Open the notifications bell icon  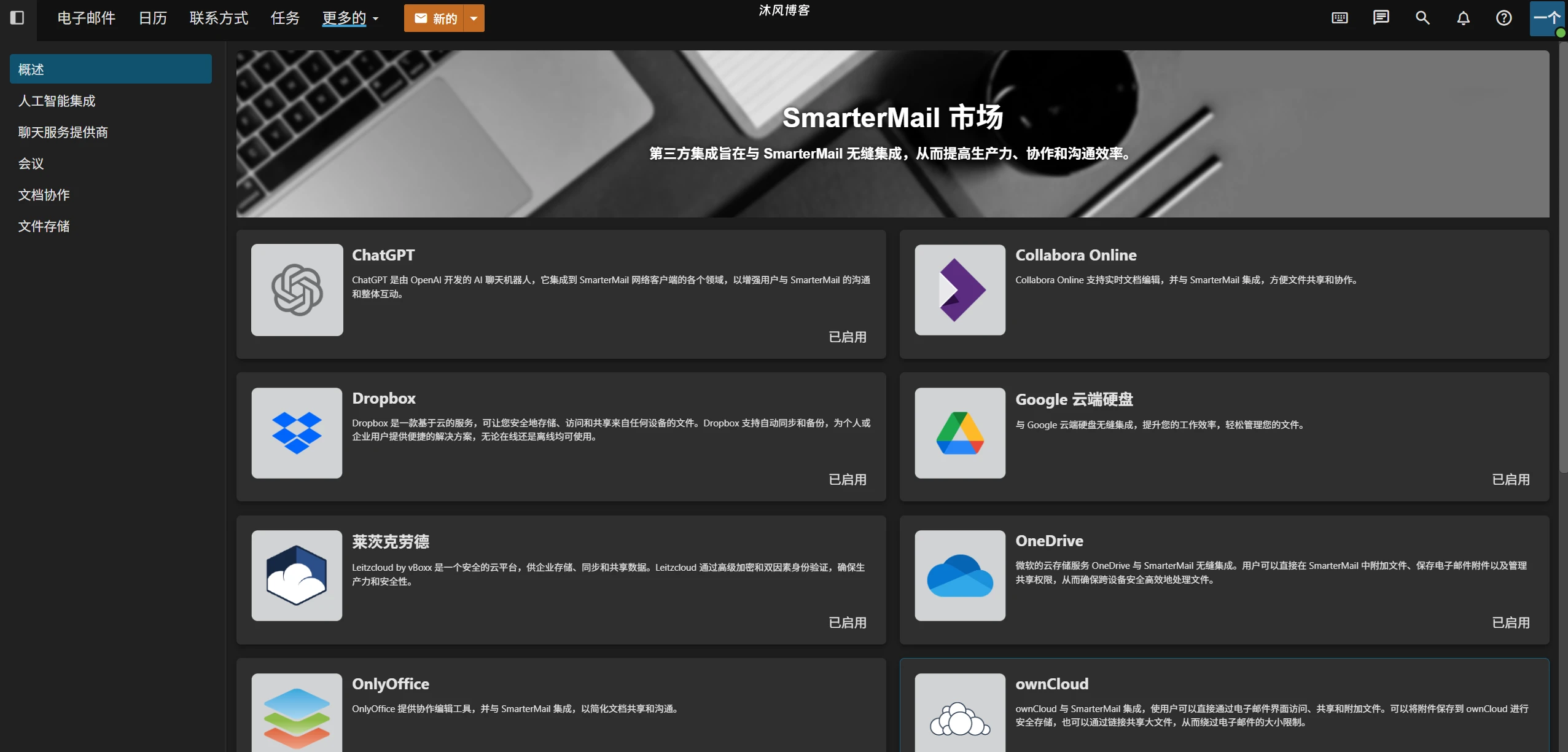[x=1464, y=18]
